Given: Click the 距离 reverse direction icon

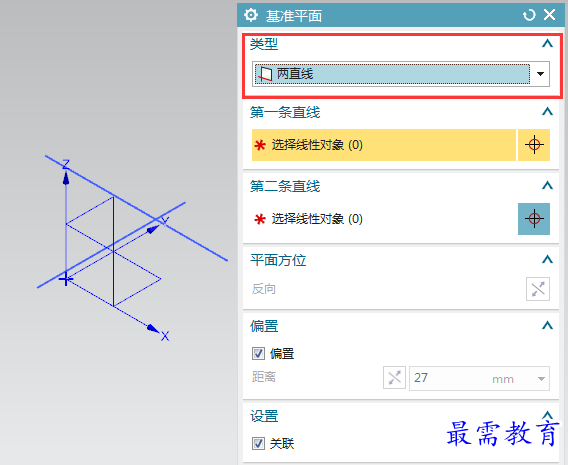Looking at the screenshot, I should (394, 378).
